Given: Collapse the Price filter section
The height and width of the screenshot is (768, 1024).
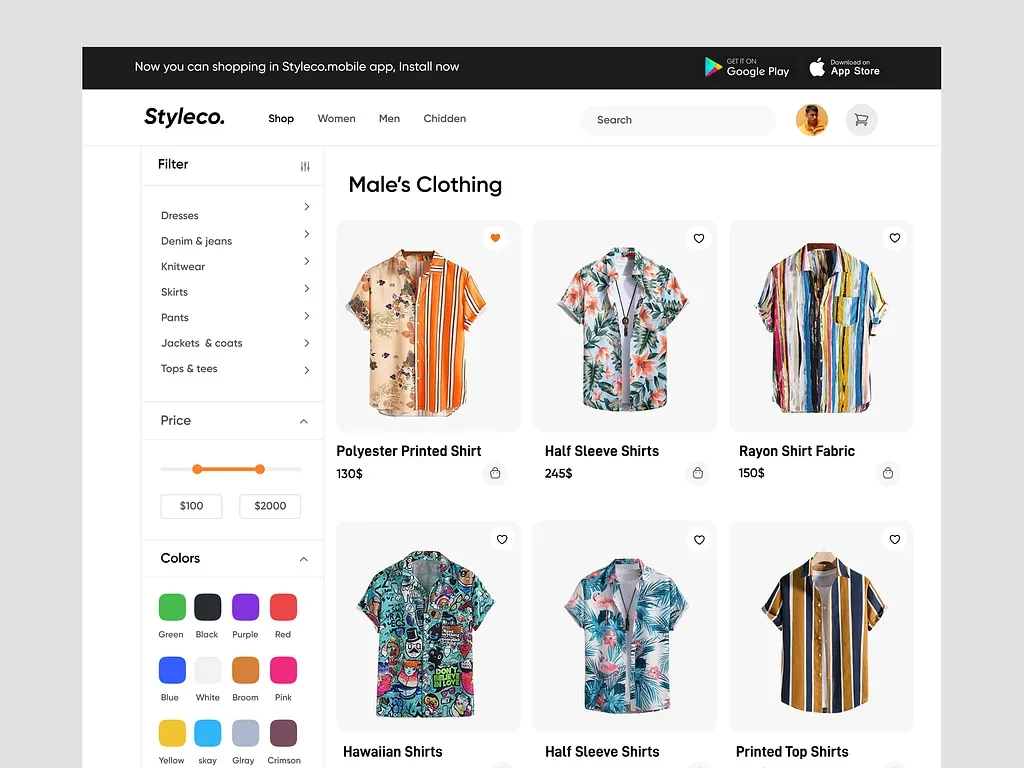Looking at the screenshot, I should (304, 421).
